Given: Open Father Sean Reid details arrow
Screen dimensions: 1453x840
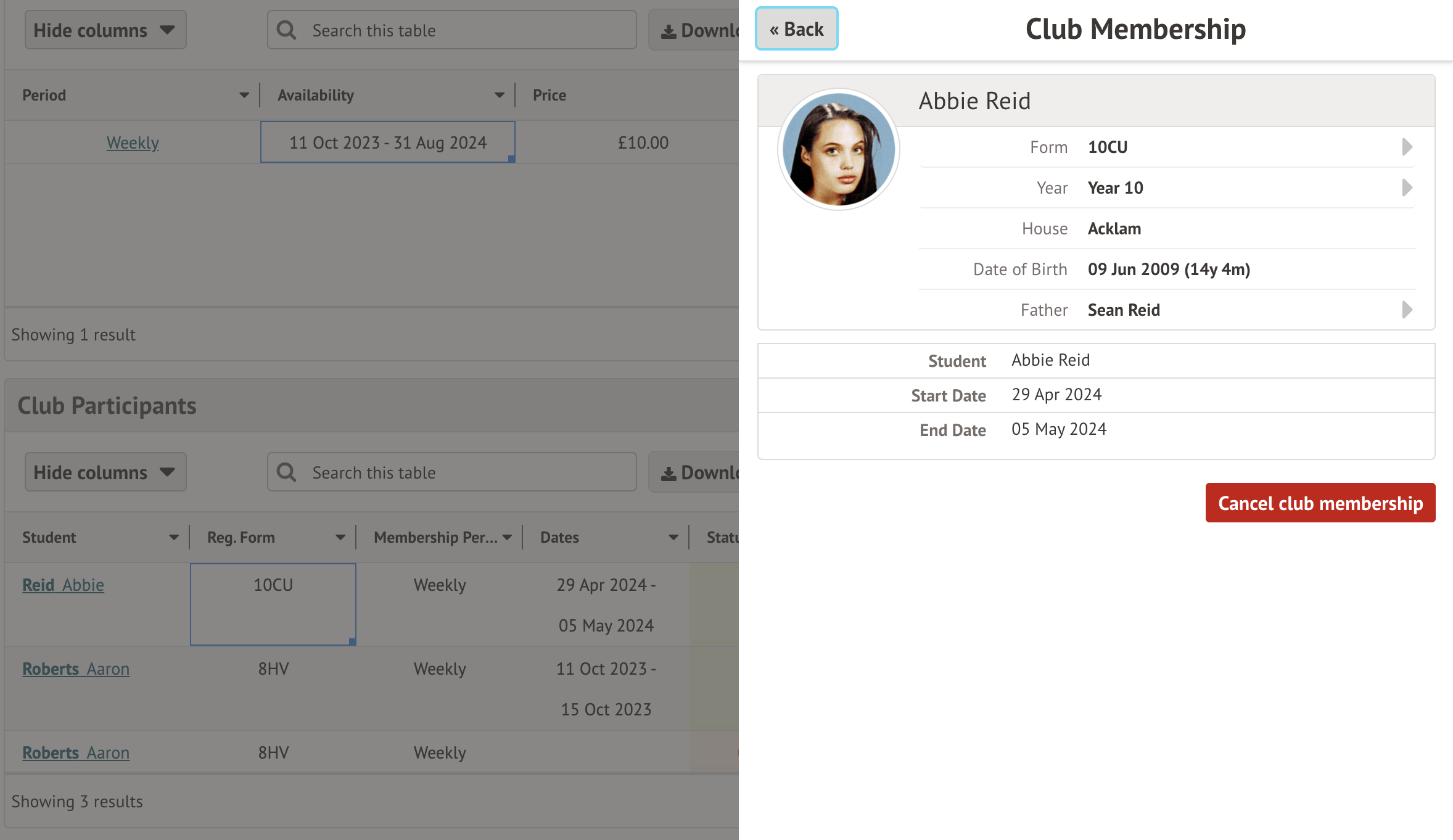Looking at the screenshot, I should [1407, 310].
